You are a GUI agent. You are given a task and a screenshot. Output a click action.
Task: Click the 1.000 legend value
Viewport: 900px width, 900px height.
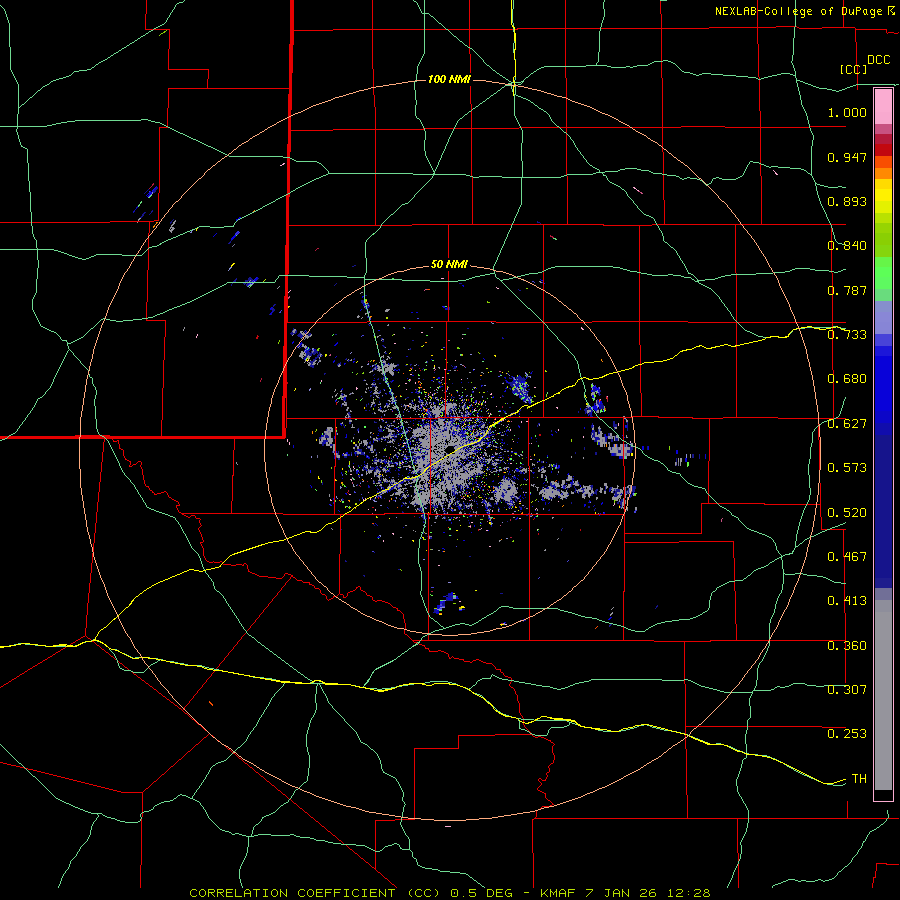point(847,113)
